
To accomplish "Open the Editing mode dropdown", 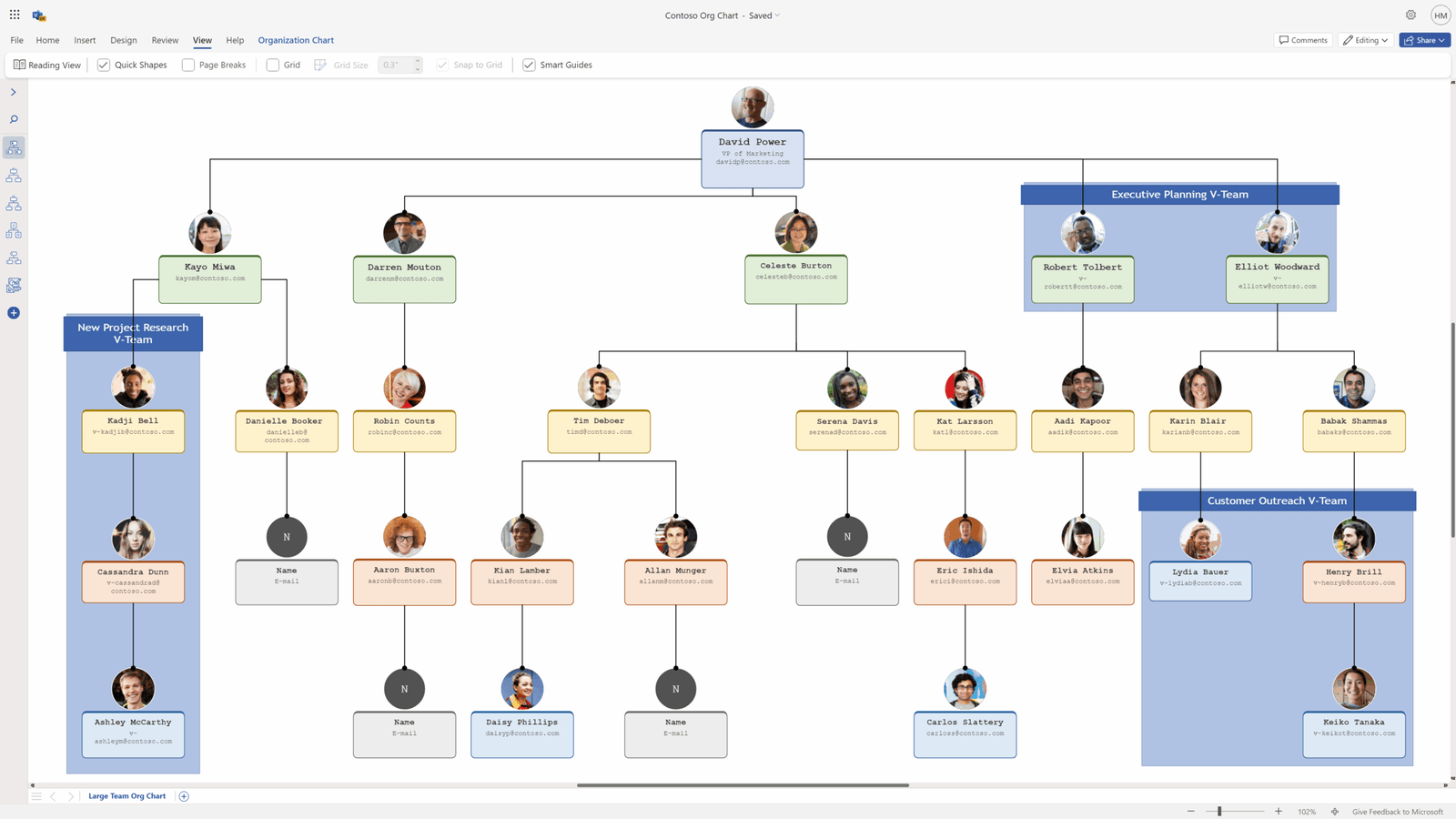I will pyautogui.click(x=1365, y=40).
